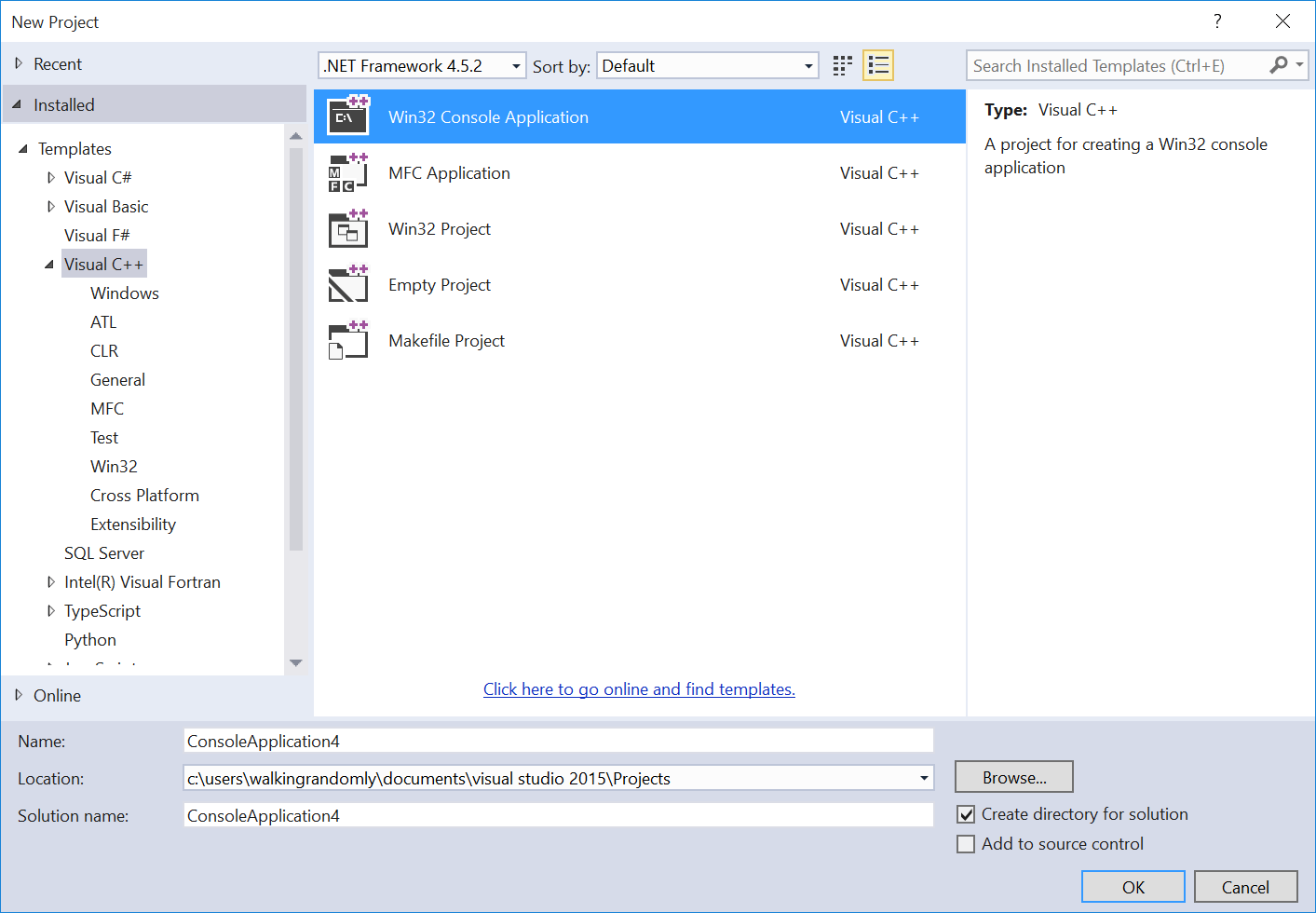Uncheck Create directory for solution
This screenshot has width=1316, height=913.
click(x=966, y=814)
